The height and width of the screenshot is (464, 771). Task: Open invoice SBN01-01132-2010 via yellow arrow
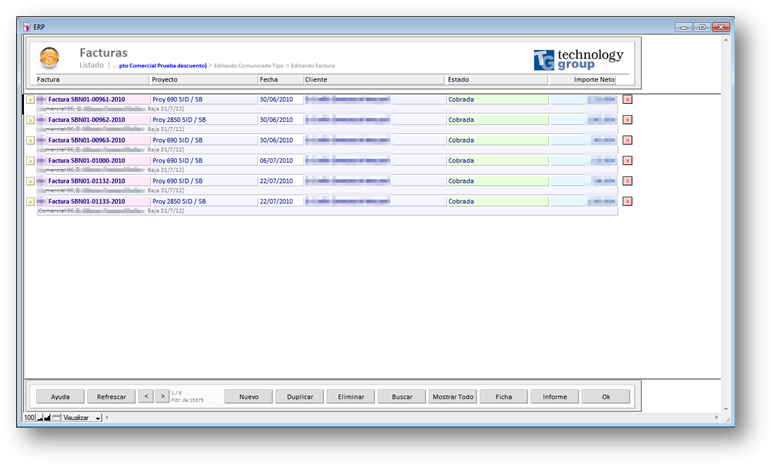30,182
